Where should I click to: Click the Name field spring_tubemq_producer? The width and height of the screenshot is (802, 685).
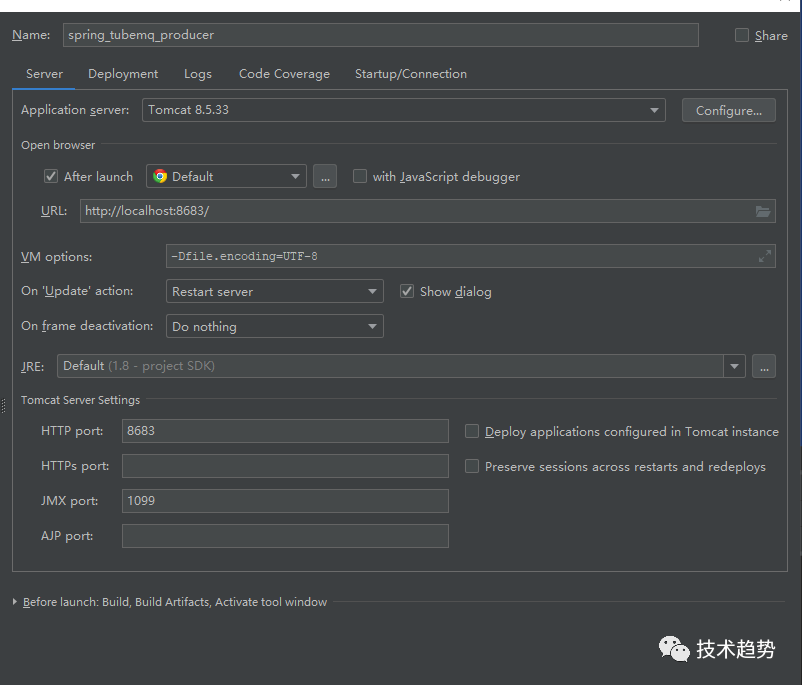(381, 35)
